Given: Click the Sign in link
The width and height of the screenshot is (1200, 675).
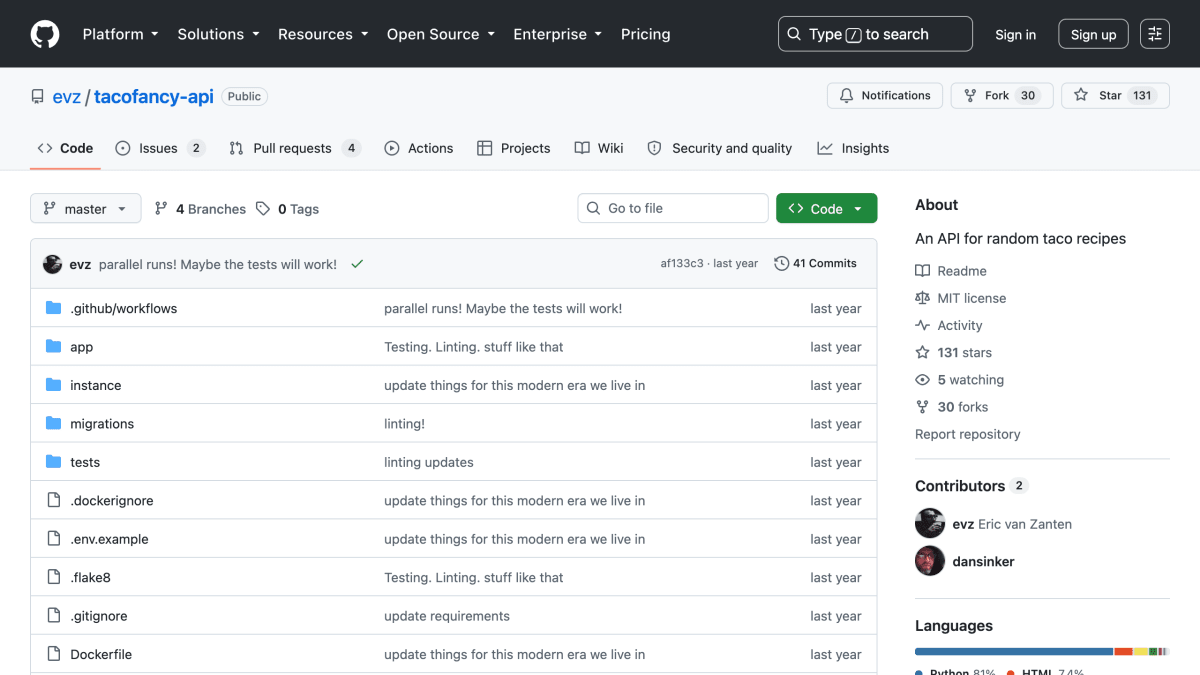Looking at the screenshot, I should (x=1015, y=34).
